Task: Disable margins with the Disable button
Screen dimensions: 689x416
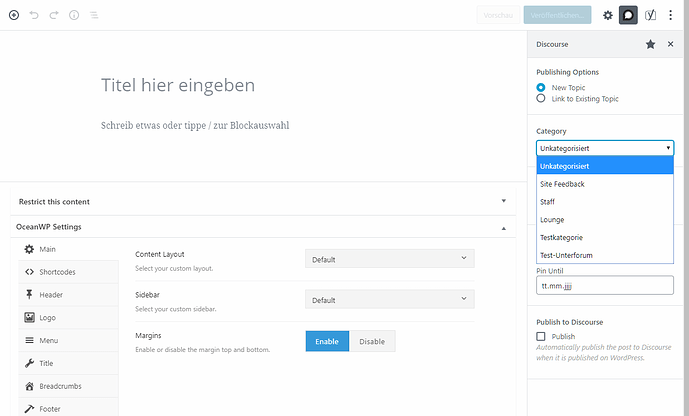Action: click(x=372, y=341)
